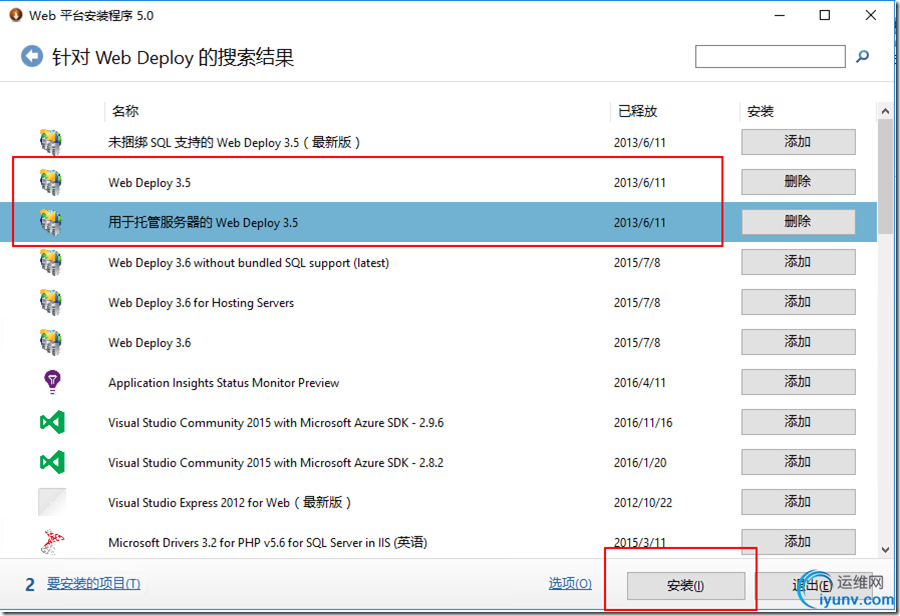
Task: Add Microsoft Drivers 3.2 for PHP v5.6
Action: [798, 541]
